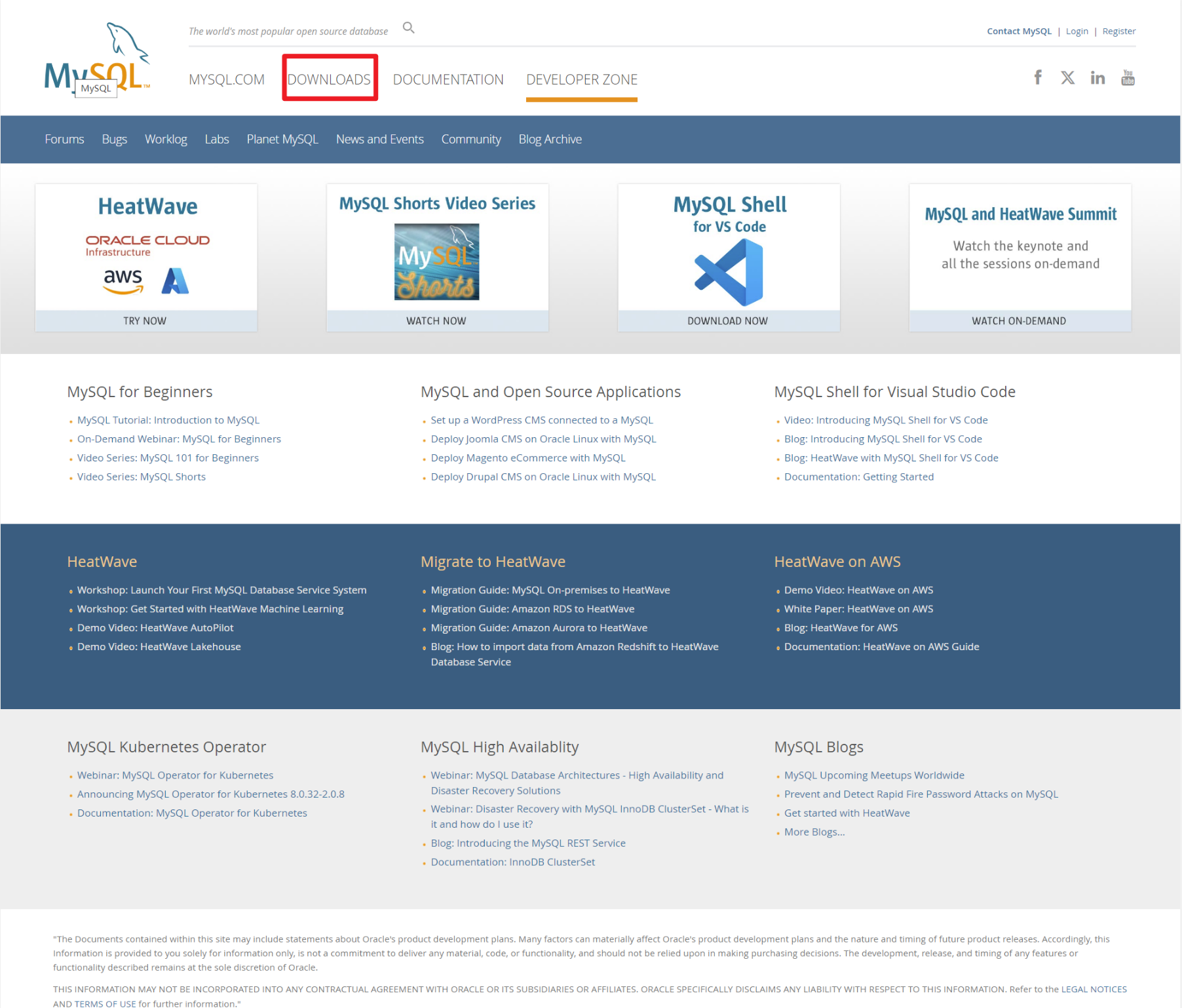Select the DEVELOPER ZONE tab
The width and height of the screenshot is (1182, 1008).
[x=582, y=79]
